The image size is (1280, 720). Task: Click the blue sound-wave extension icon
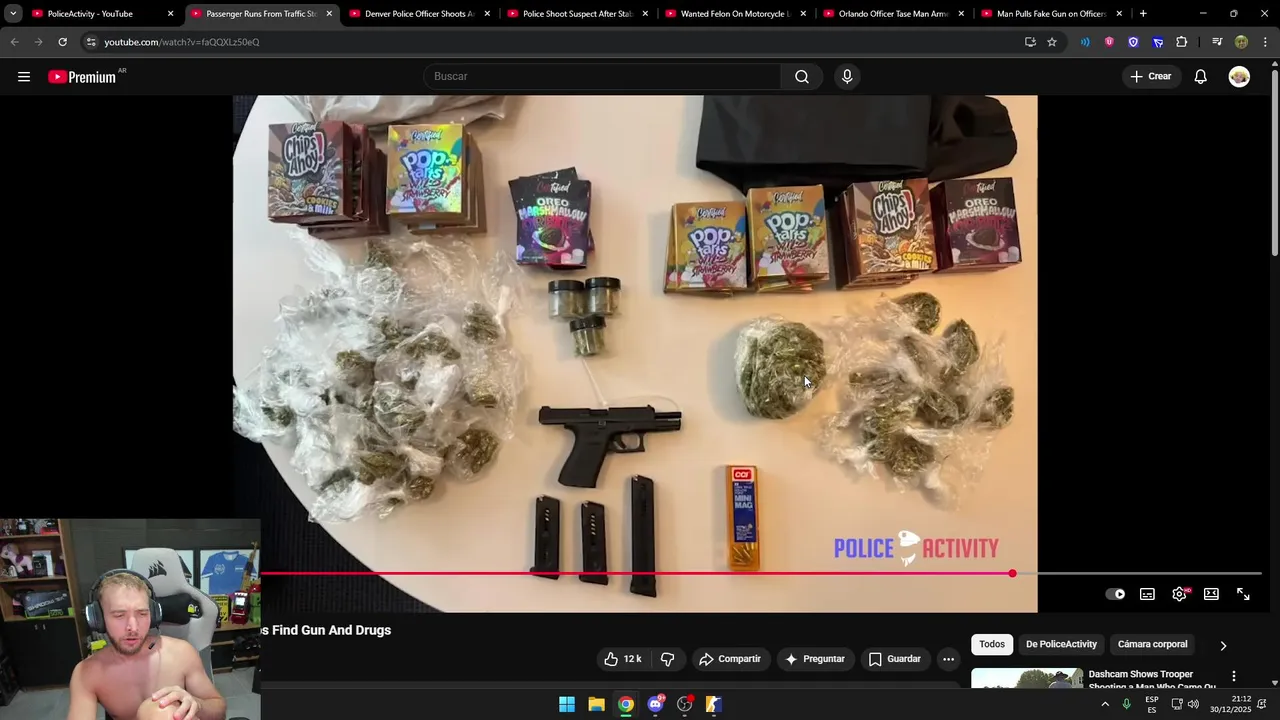coord(1085,42)
